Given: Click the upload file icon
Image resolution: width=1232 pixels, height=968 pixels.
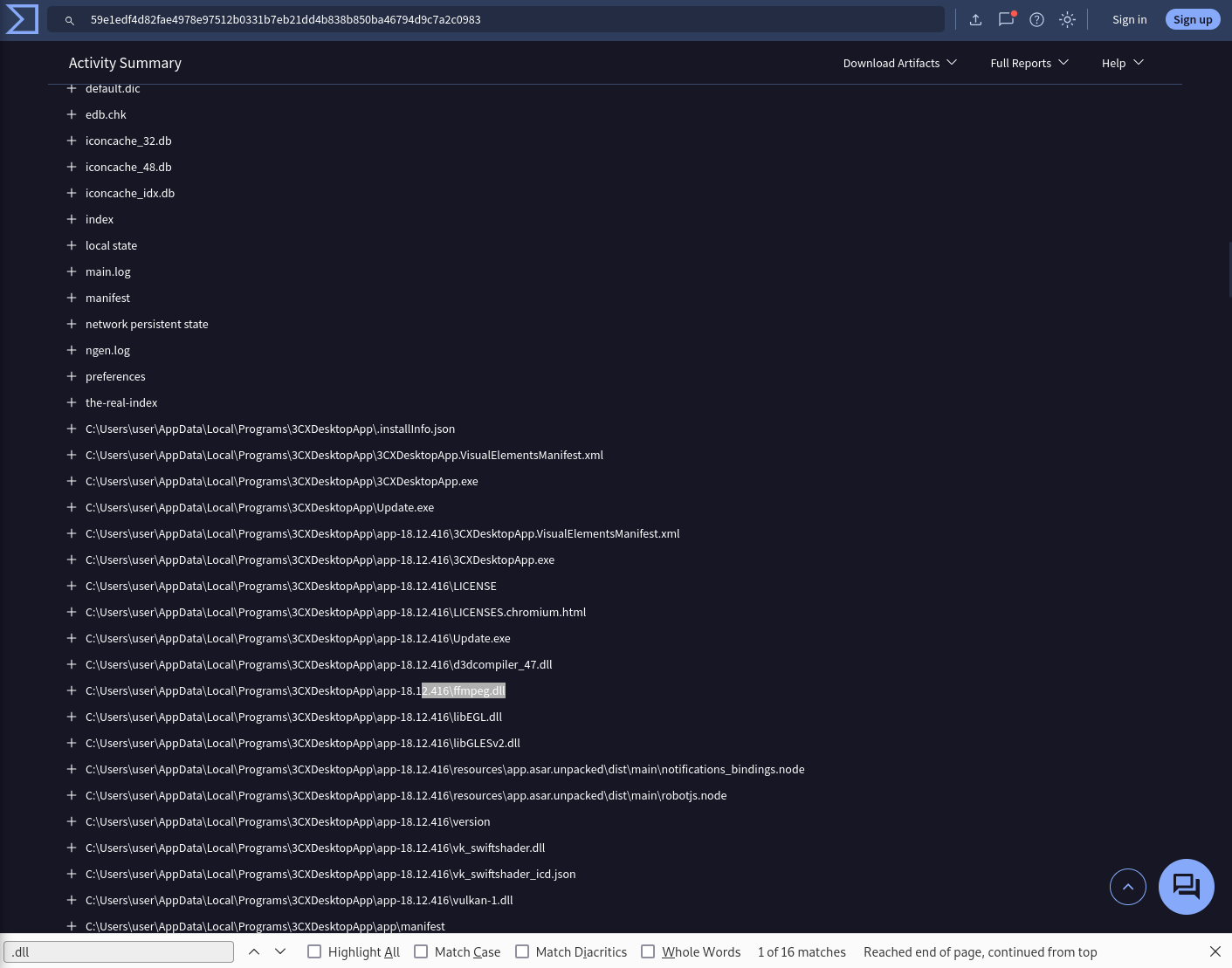Looking at the screenshot, I should tap(975, 19).
